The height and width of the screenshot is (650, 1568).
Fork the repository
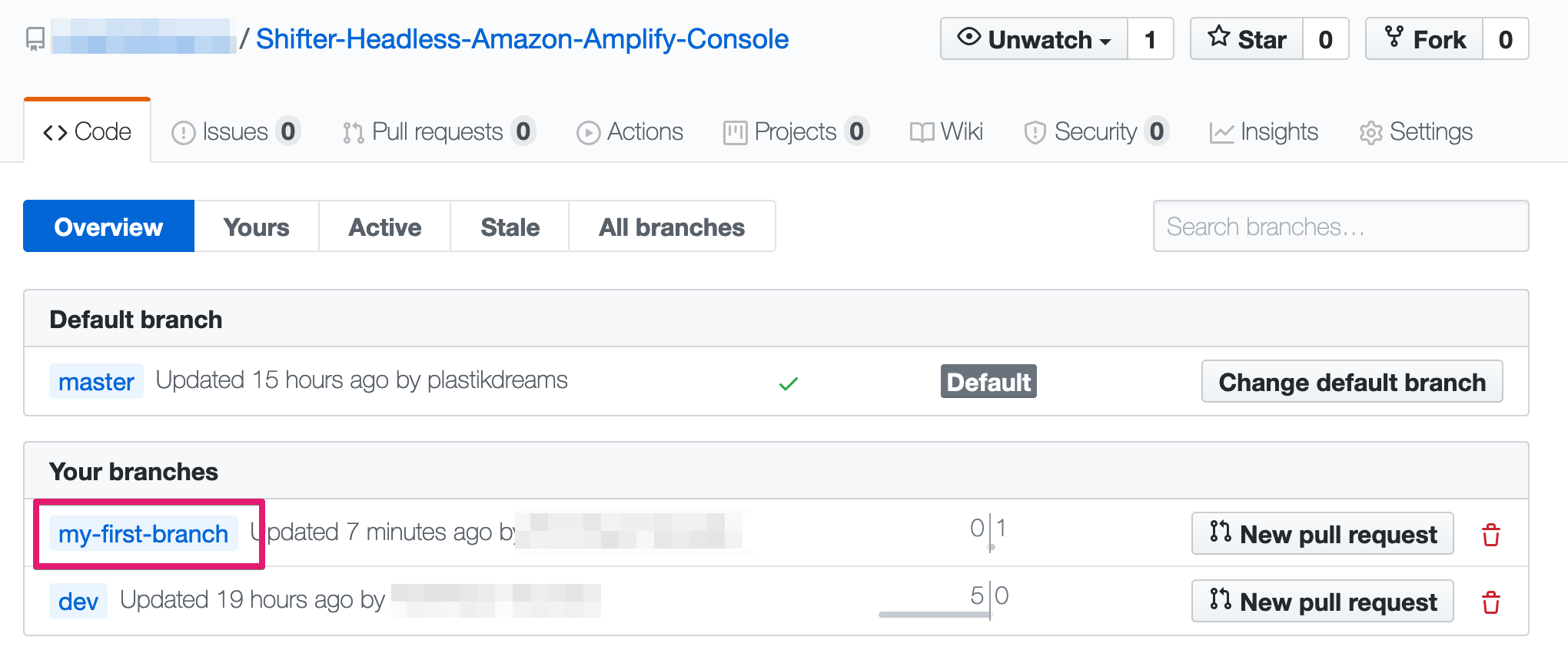click(x=1424, y=38)
